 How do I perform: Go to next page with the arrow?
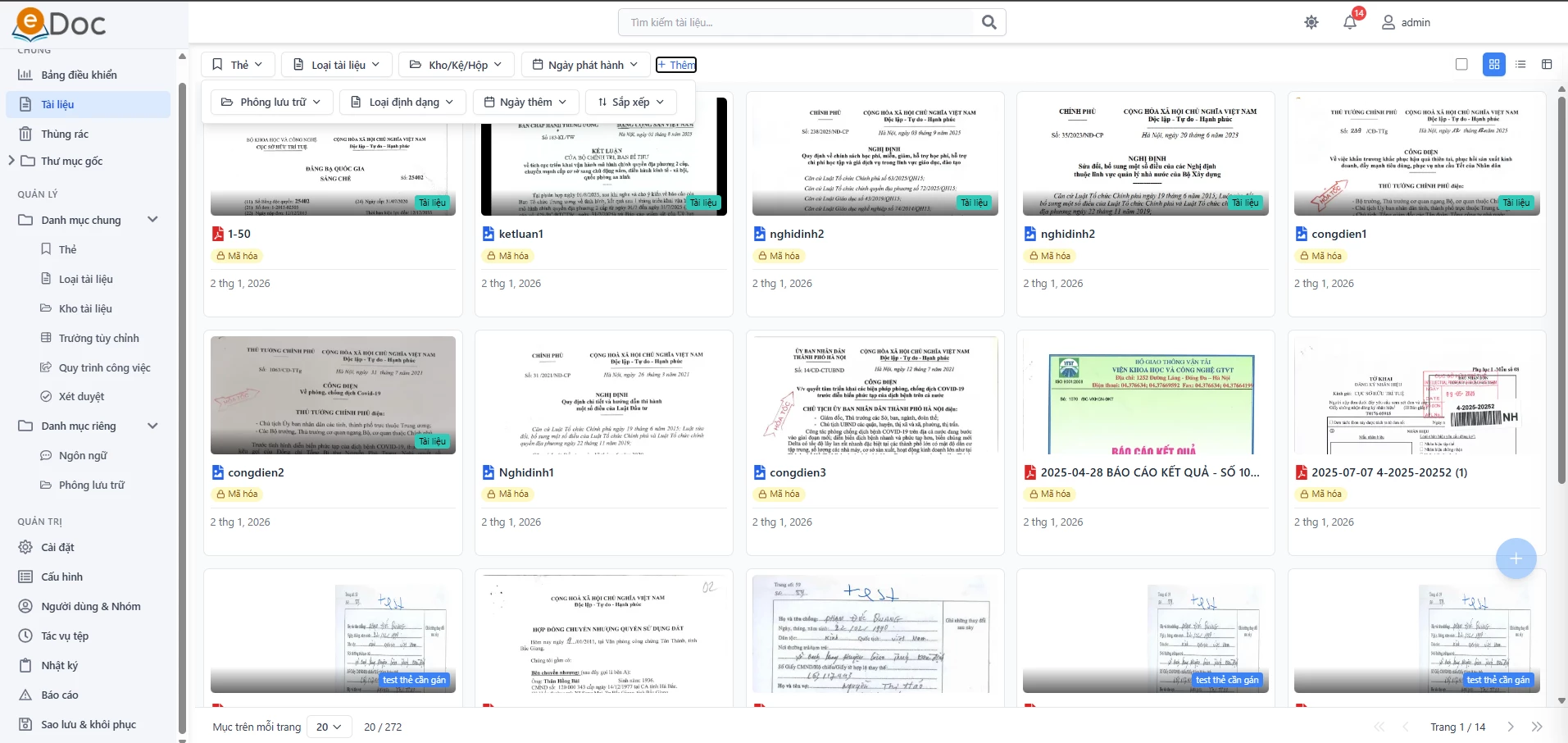(x=1511, y=727)
